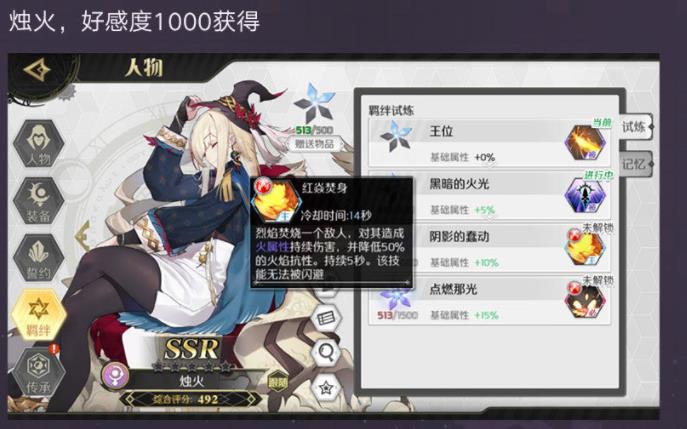Click the magnifying glass view icon
Image resolution: width=687 pixels, height=429 pixels.
click(326, 352)
